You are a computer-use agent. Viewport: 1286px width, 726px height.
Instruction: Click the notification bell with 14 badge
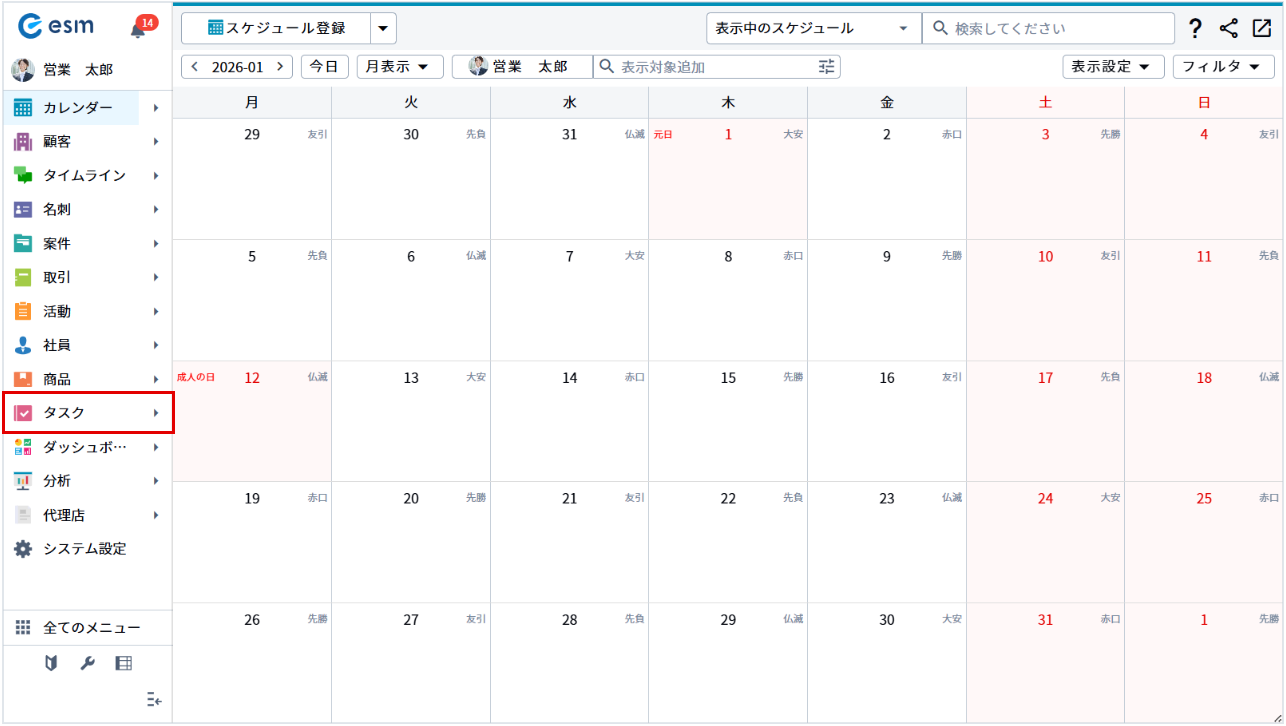click(x=139, y=29)
